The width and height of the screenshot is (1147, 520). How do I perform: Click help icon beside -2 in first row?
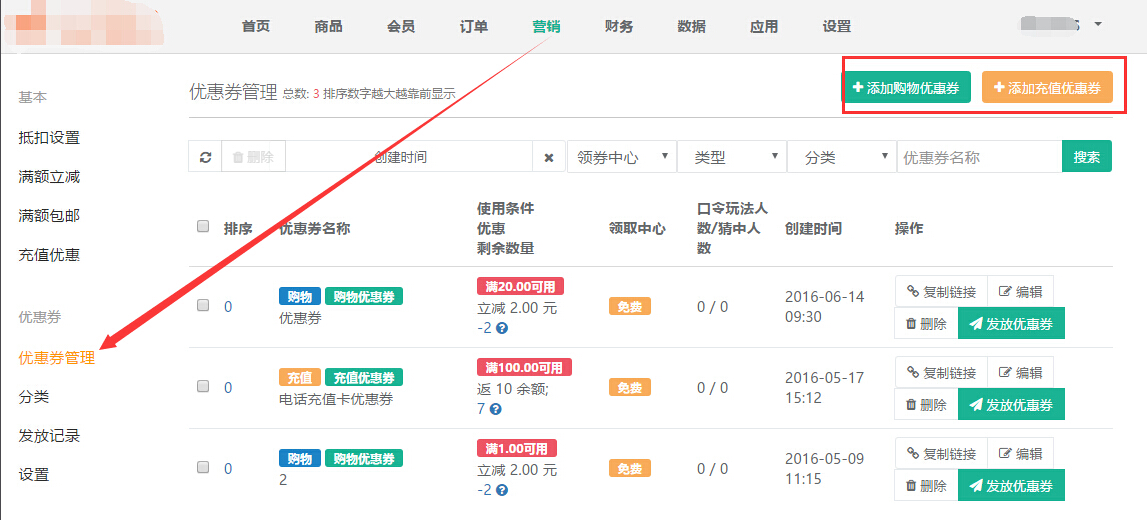(x=502, y=328)
